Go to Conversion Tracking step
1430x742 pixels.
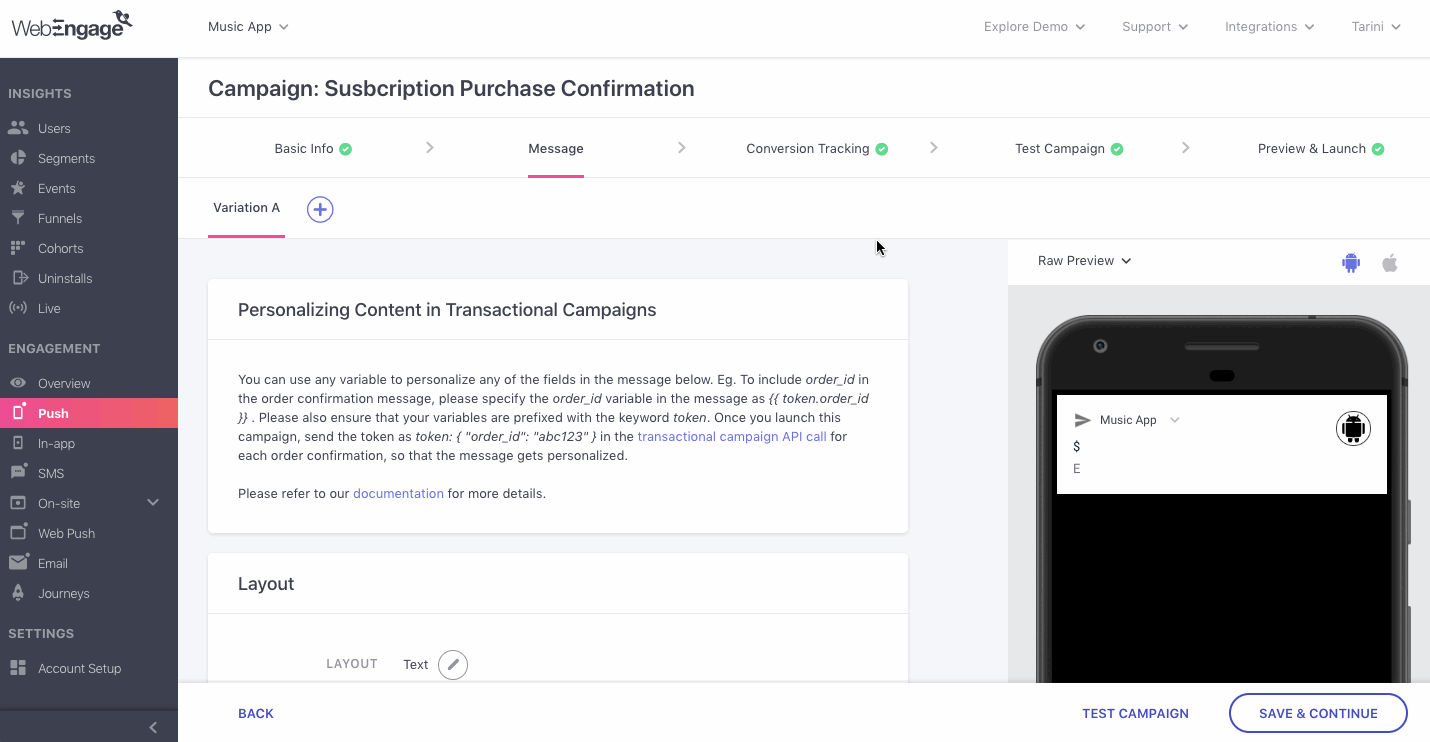pyautogui.click(x=817, y=149)
